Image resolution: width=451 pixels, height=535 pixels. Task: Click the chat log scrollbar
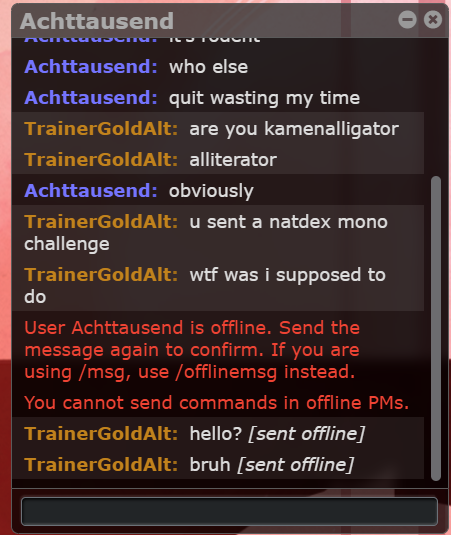pos(436,328)
